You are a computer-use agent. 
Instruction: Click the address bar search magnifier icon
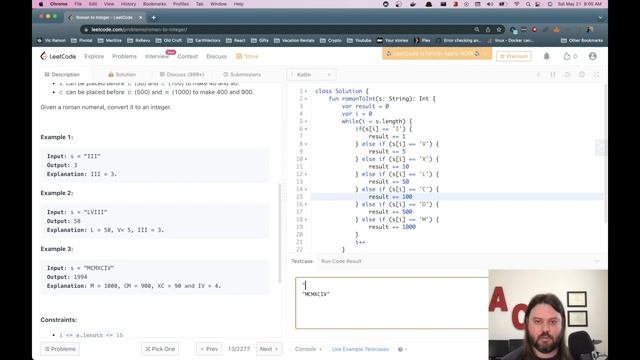click(477, 29)
